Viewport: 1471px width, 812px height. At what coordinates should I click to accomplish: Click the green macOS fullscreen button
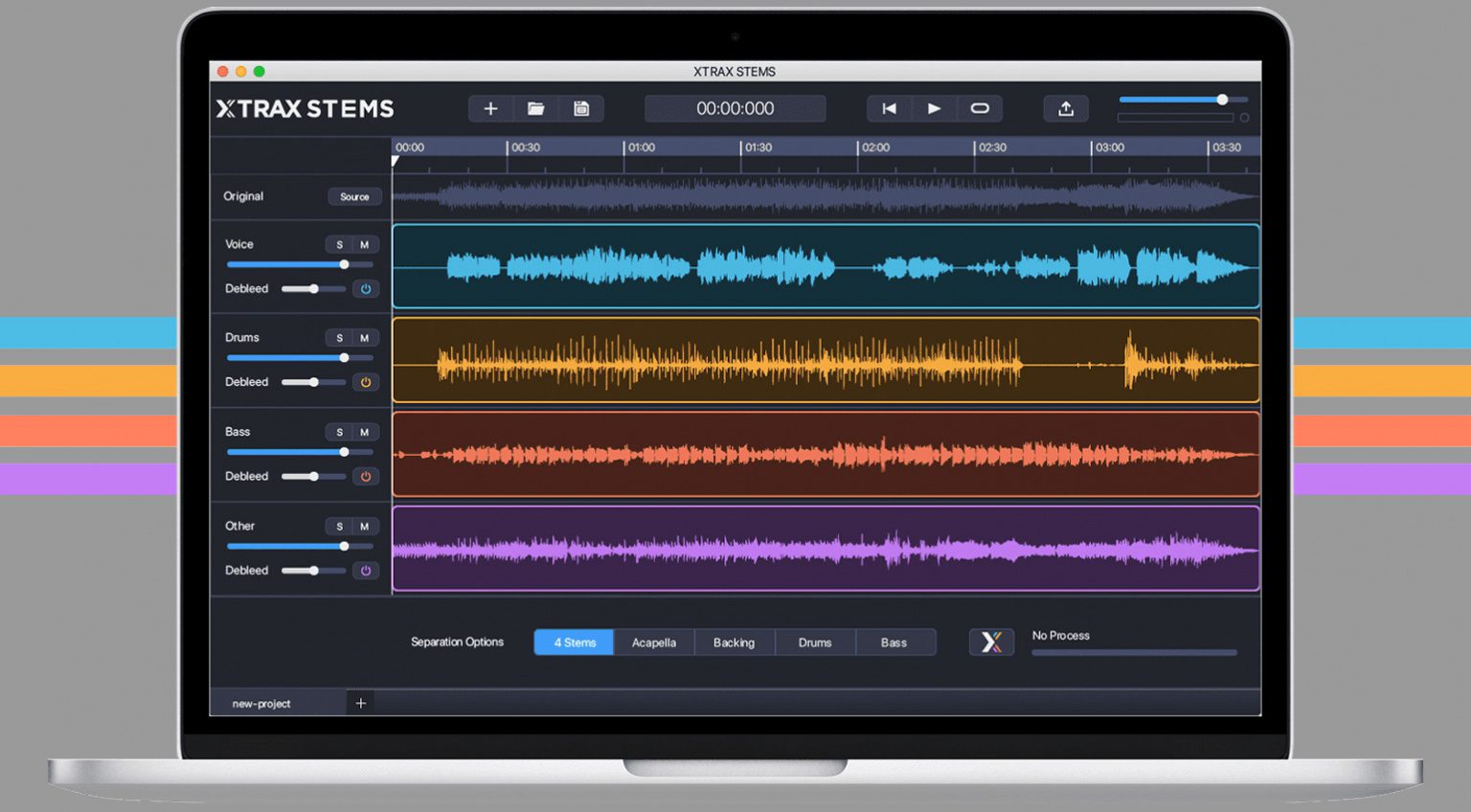pos(259,72)
